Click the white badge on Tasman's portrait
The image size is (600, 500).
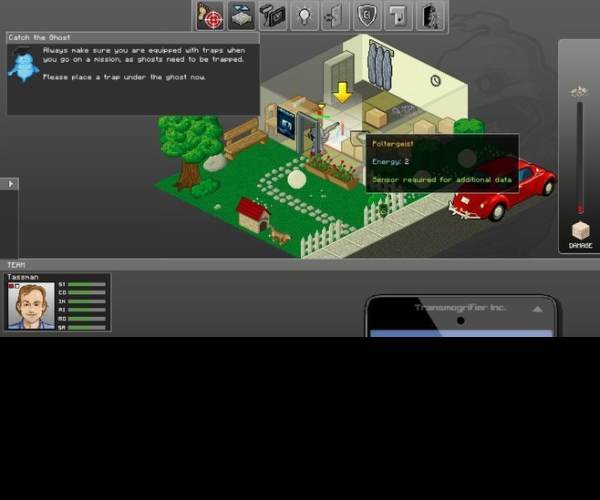click(17, 285)
